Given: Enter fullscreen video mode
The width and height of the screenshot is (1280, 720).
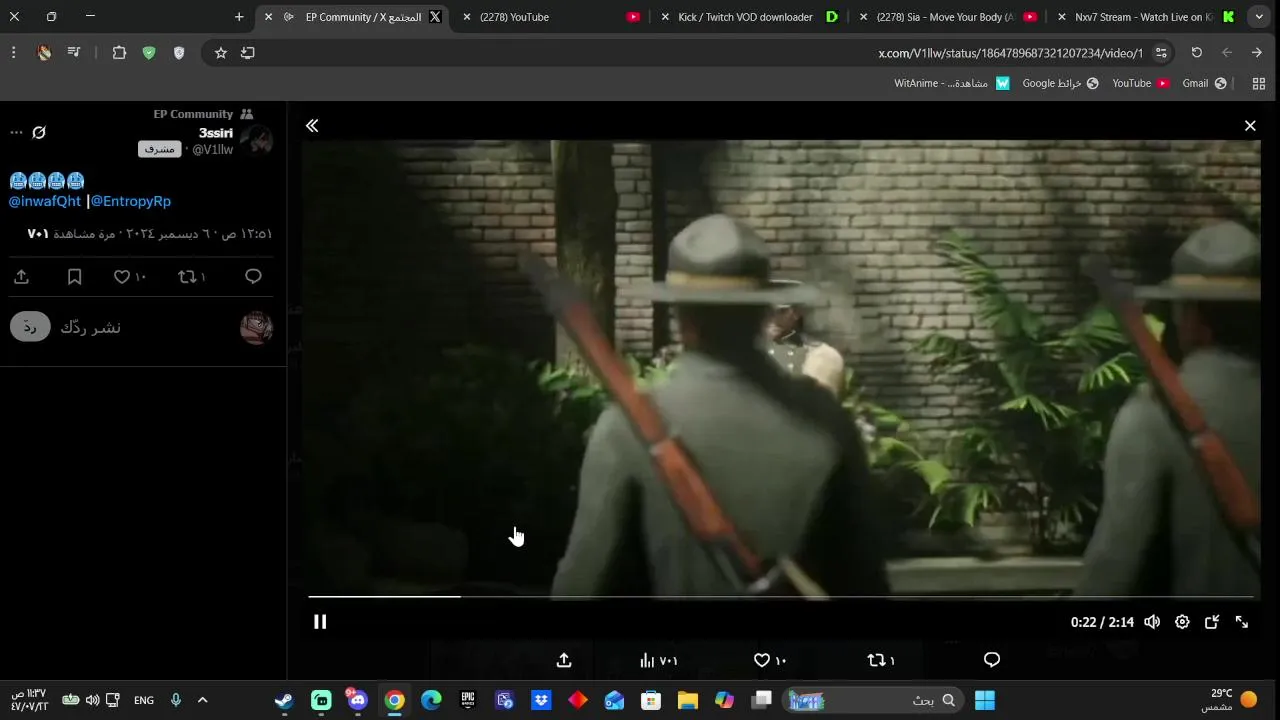Looking at the screenshot, I should tap(1242, 622).
